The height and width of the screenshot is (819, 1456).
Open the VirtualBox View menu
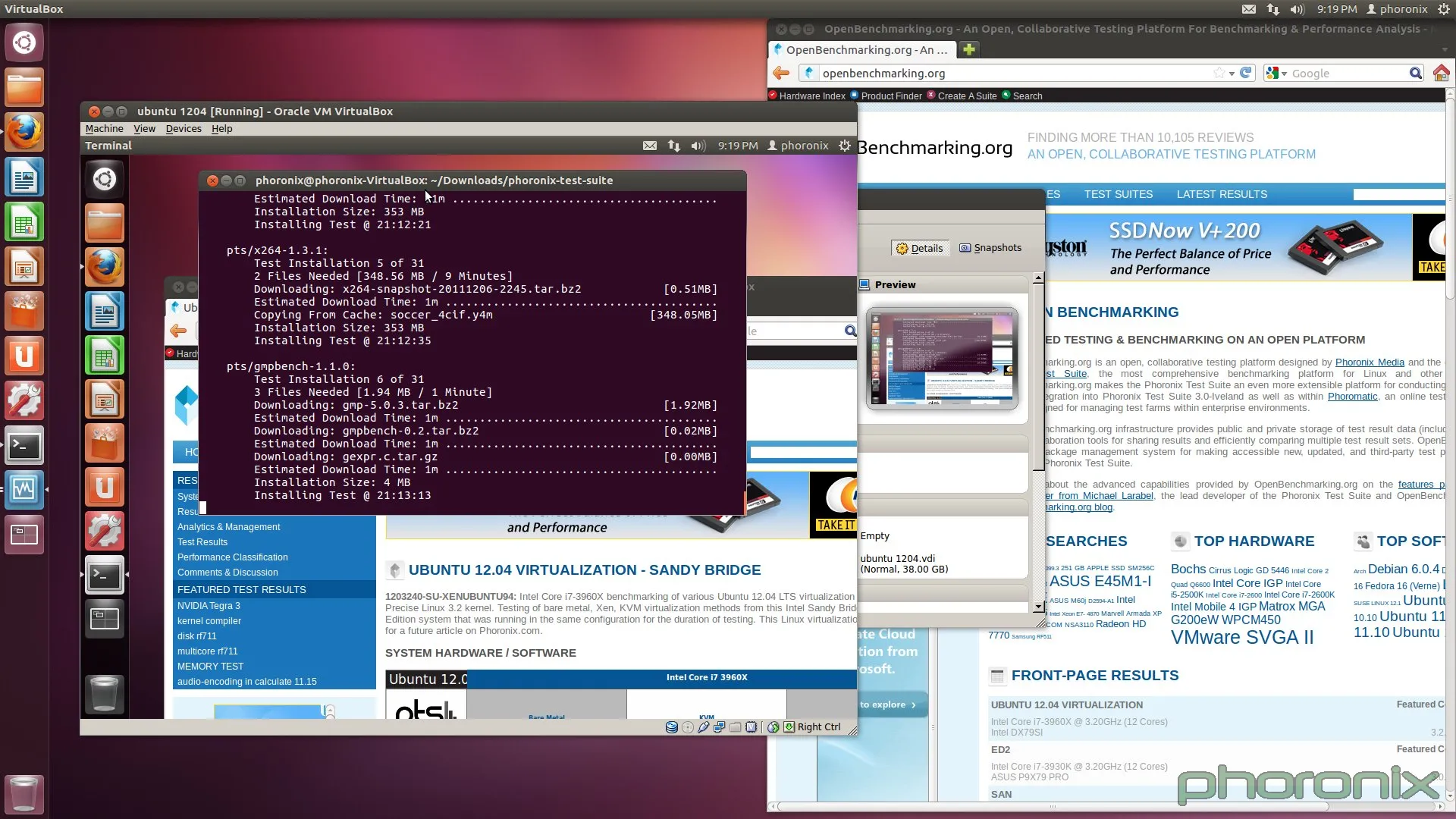coord(144,128)
